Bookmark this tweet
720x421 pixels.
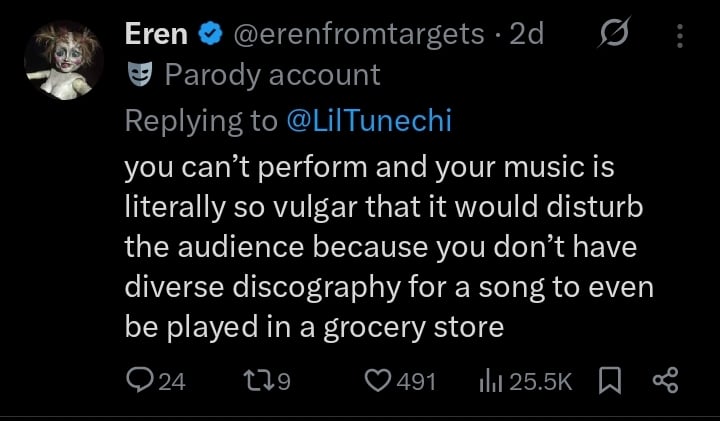coord(607,380)
